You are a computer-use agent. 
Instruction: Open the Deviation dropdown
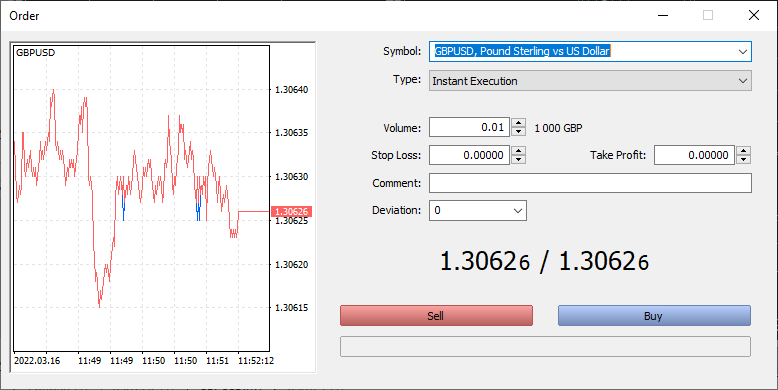pos(477,210)
